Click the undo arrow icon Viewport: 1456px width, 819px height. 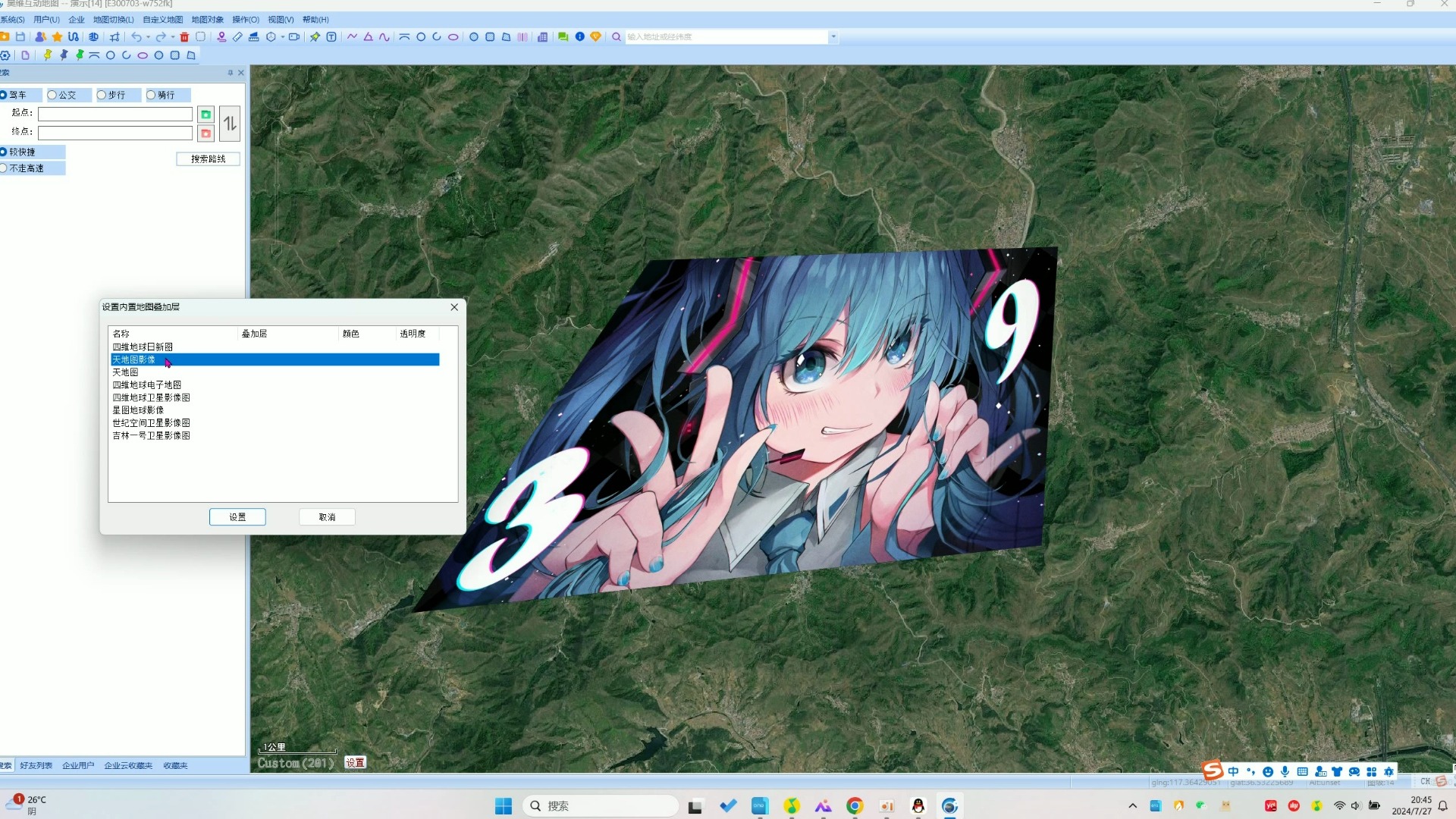click(136, 36)
